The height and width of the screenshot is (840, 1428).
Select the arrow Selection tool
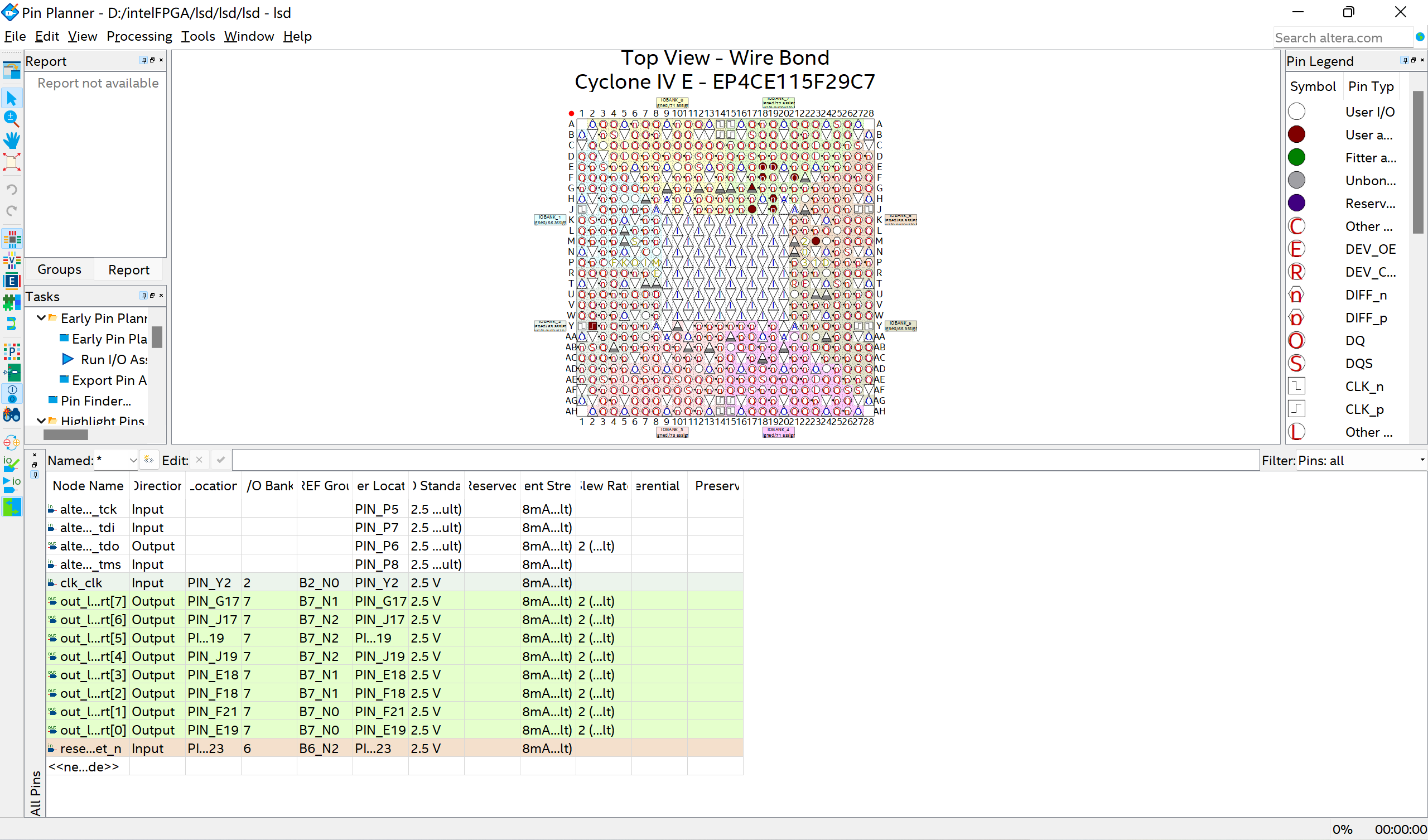[11, 99]
